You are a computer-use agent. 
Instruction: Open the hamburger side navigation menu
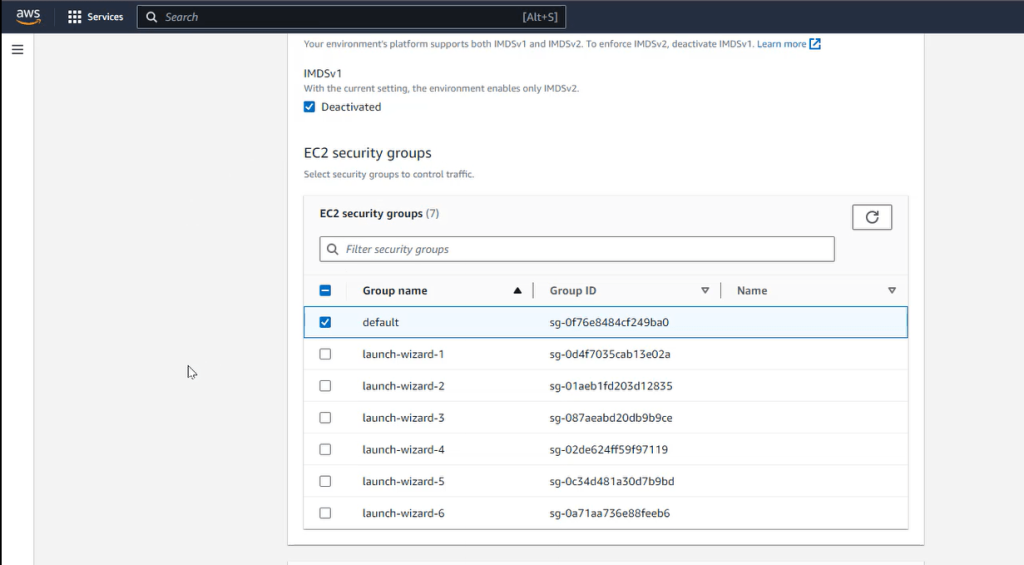pyautogui.click(x=17, y=50)
